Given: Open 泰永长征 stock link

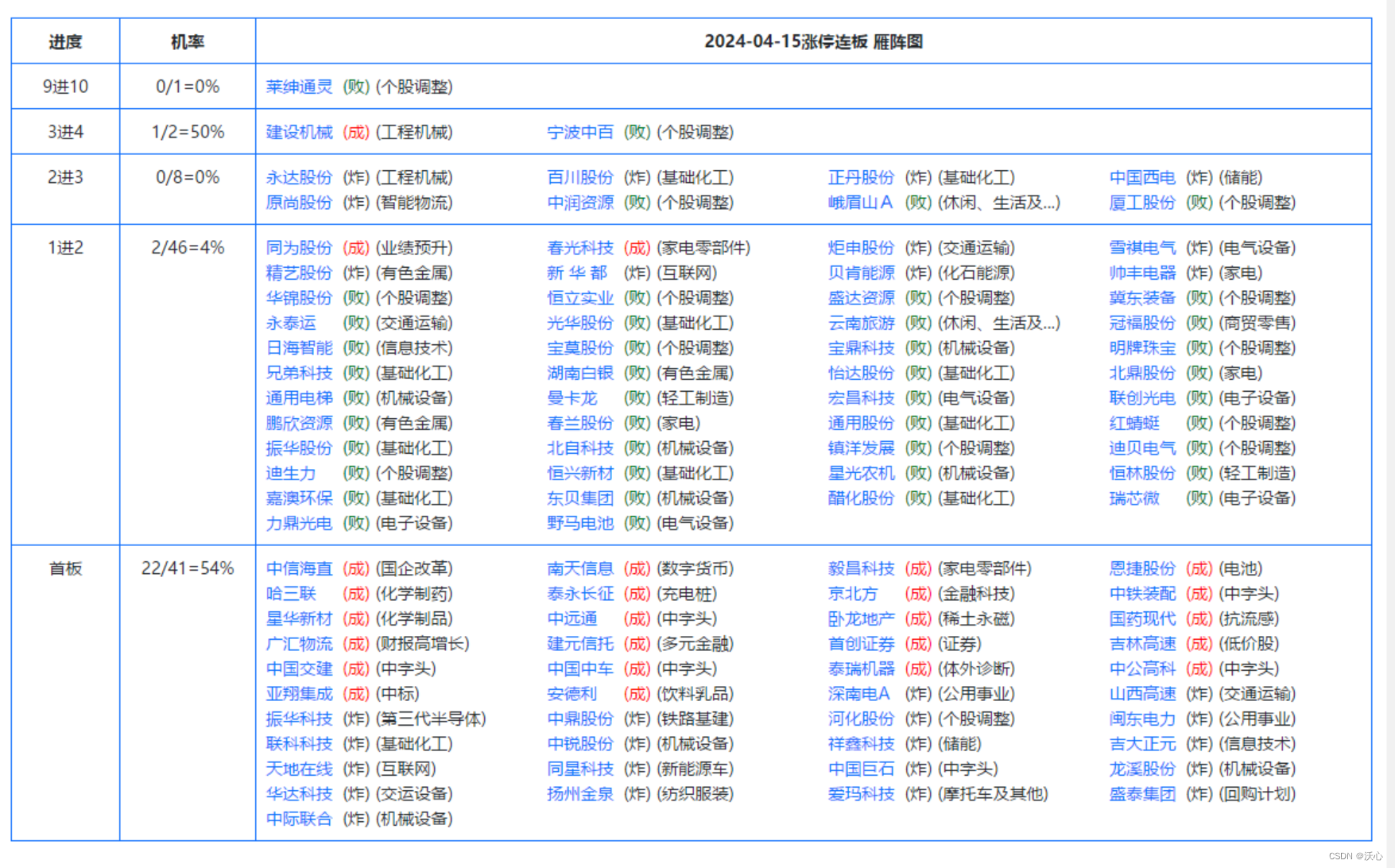Looking at the screenshot, I should (x=580, y=594).
